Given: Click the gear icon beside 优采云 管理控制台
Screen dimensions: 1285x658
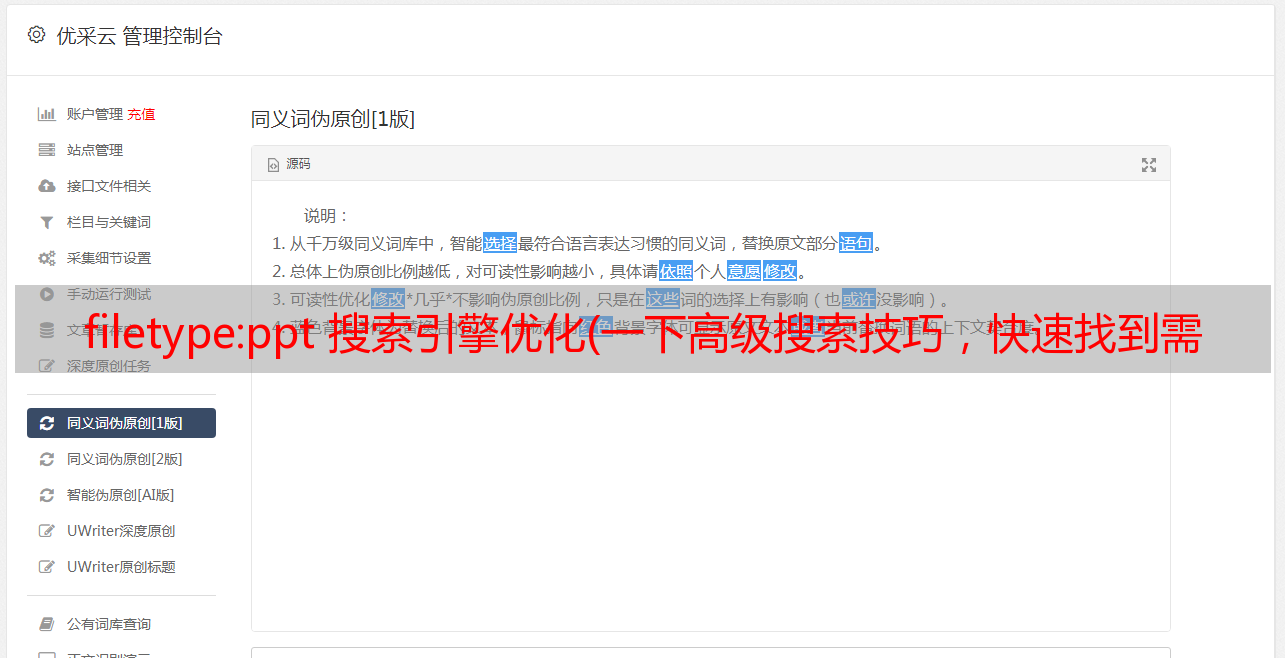Looking at the screenshot, I should coord(37,35).
